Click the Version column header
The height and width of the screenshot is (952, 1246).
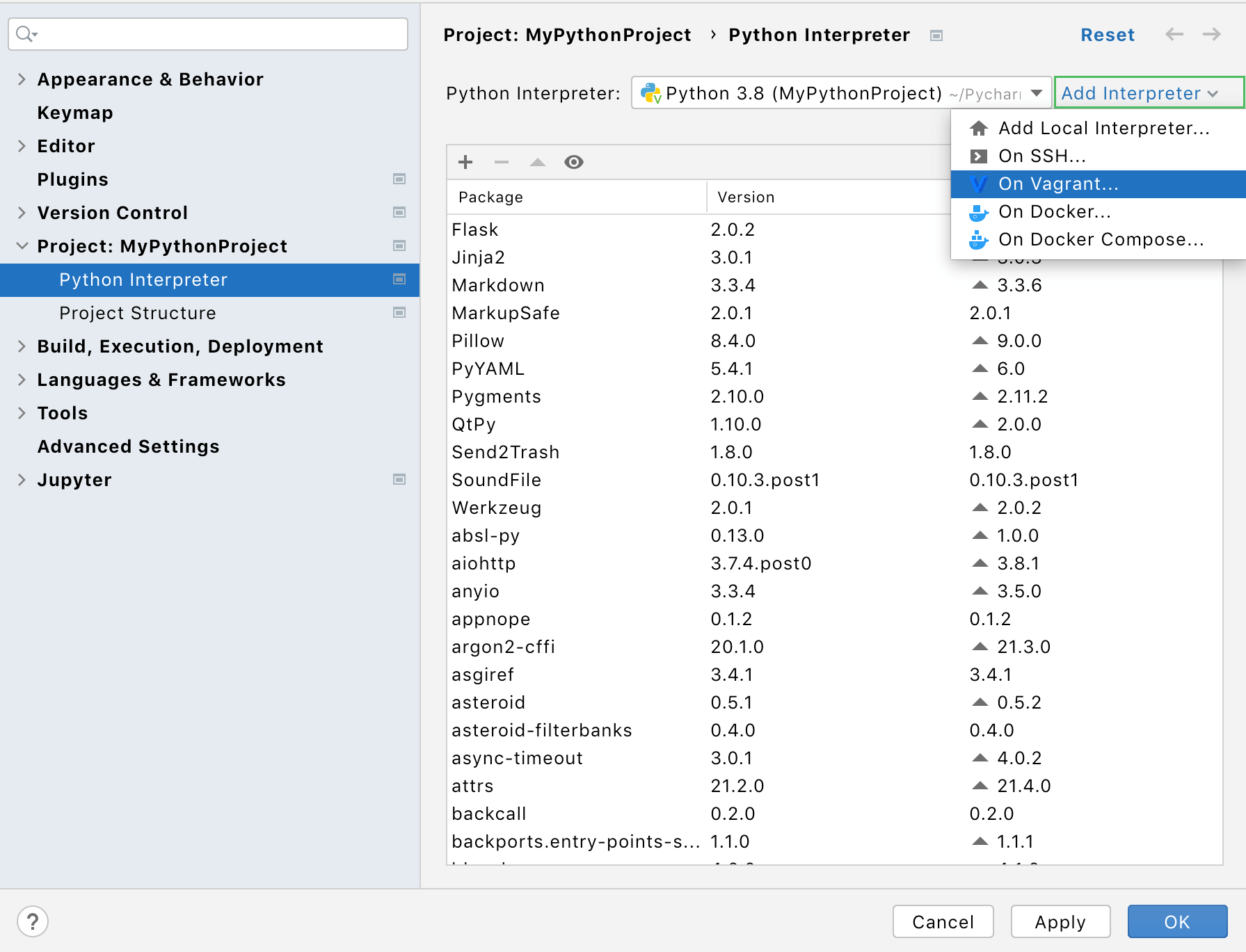828,197
